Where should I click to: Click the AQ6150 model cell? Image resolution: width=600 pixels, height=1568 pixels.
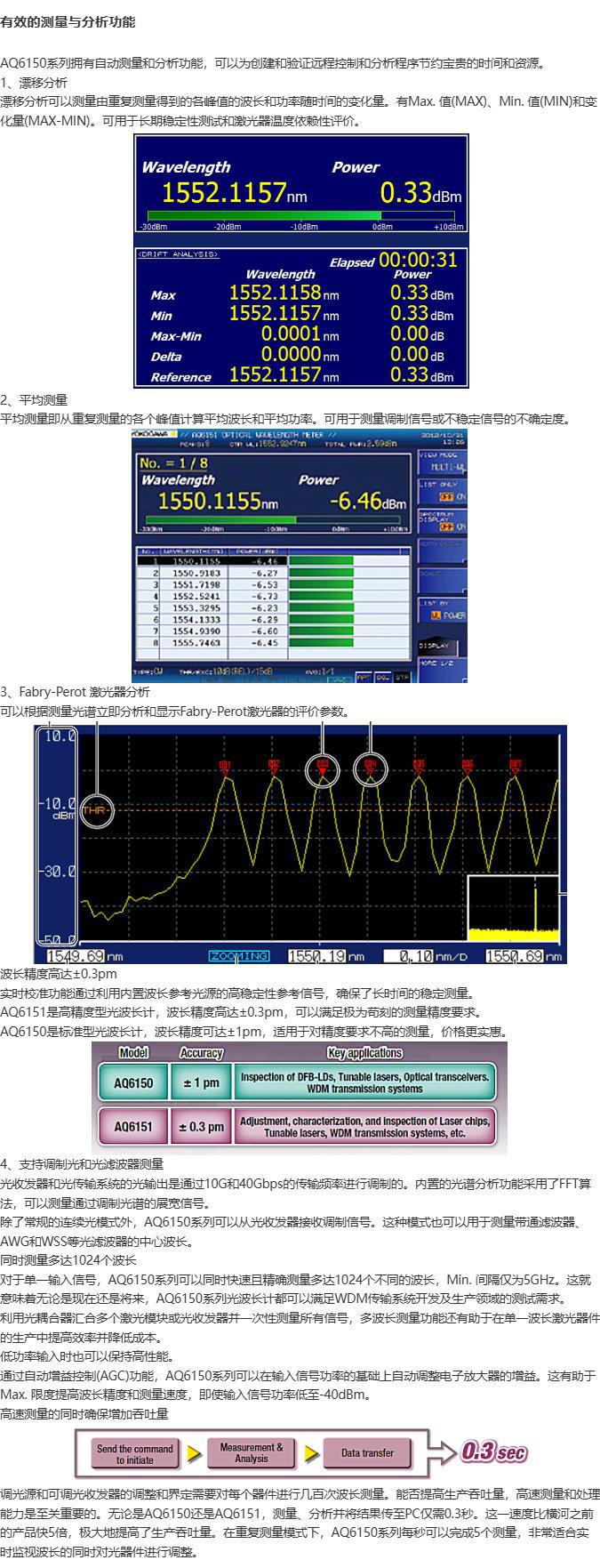(133, 1082)
